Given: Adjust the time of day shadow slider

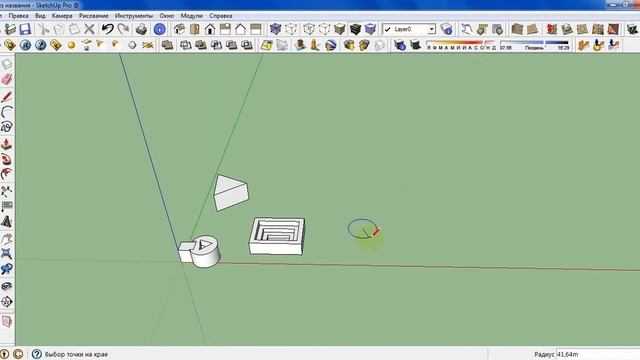Looking at the screenshot, I should [x=534, y=42].
